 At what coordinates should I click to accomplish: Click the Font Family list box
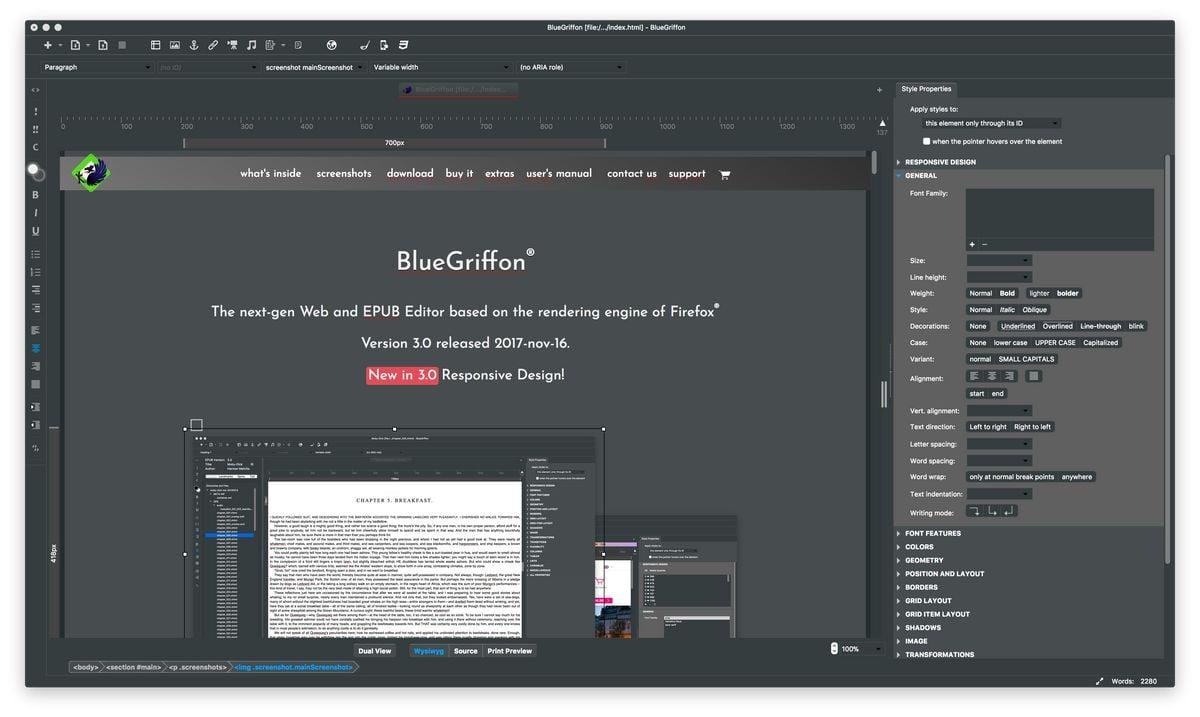(1059, 213)
